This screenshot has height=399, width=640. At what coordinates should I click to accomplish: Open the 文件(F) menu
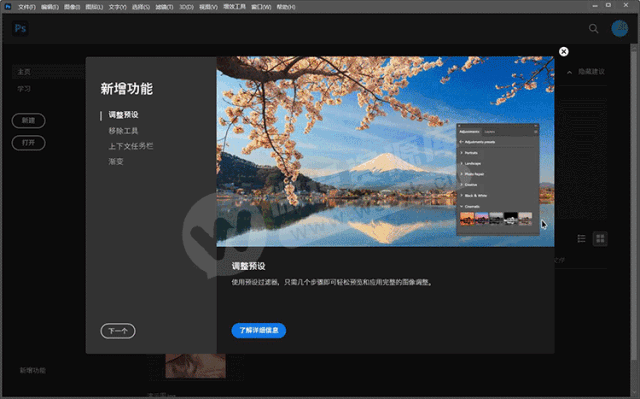pyautogui.click(x=27, y=7)
